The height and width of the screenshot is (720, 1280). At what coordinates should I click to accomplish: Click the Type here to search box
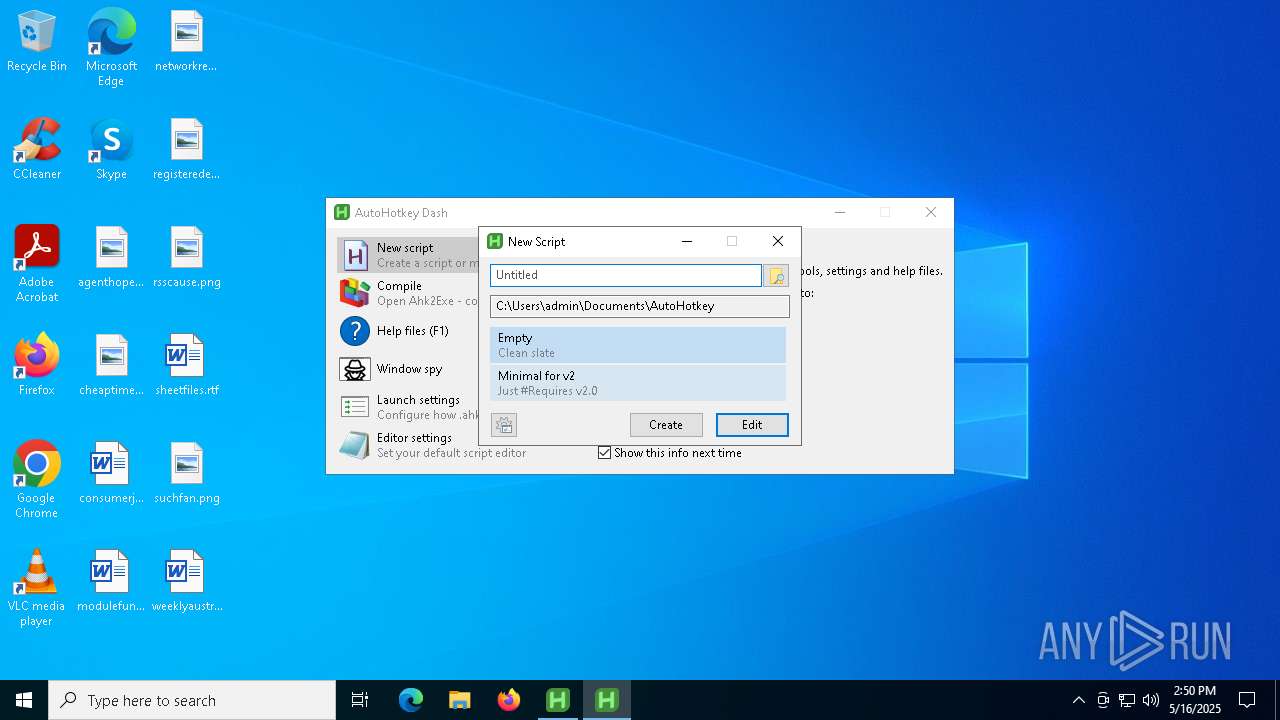[192, 700]
